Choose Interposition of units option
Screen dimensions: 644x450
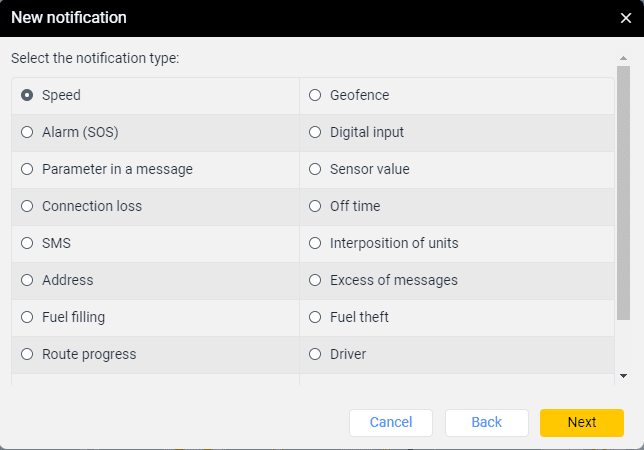[x=315, y=243]
